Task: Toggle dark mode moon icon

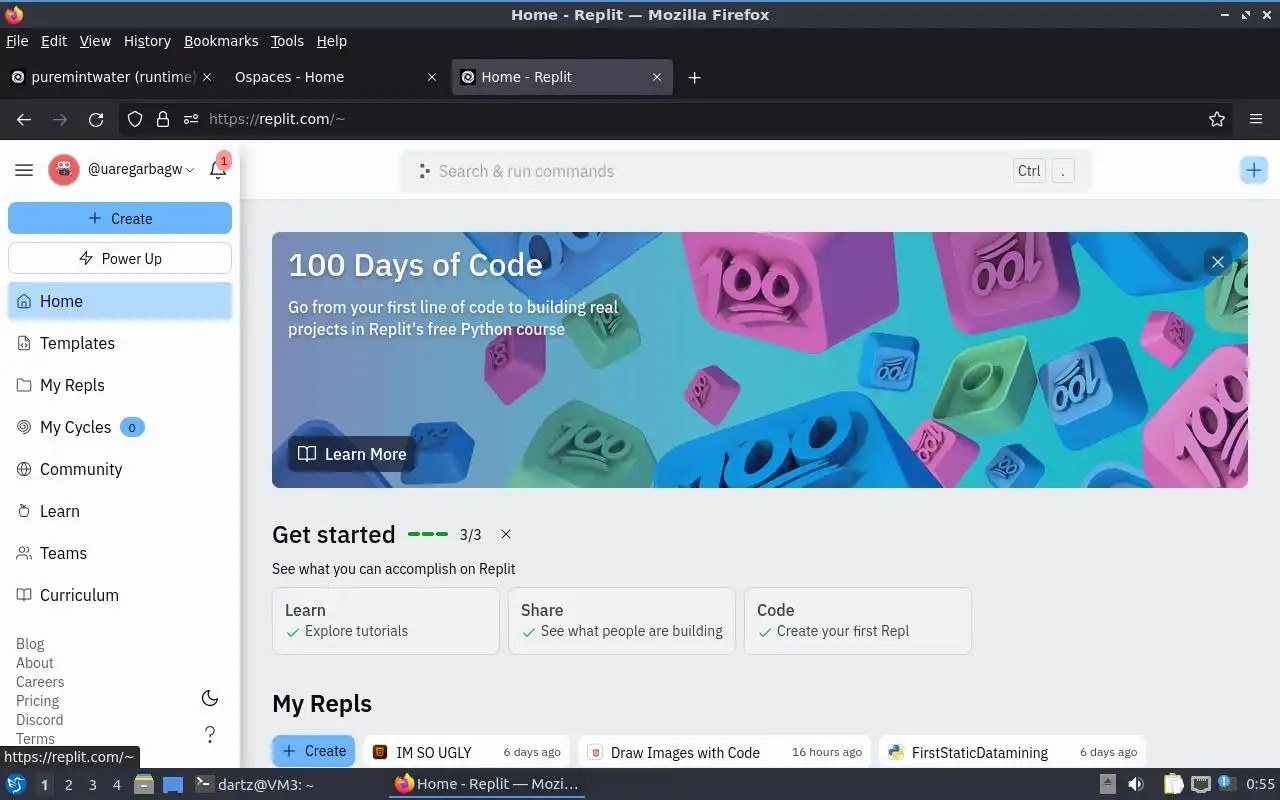Action: pos(210,698)
